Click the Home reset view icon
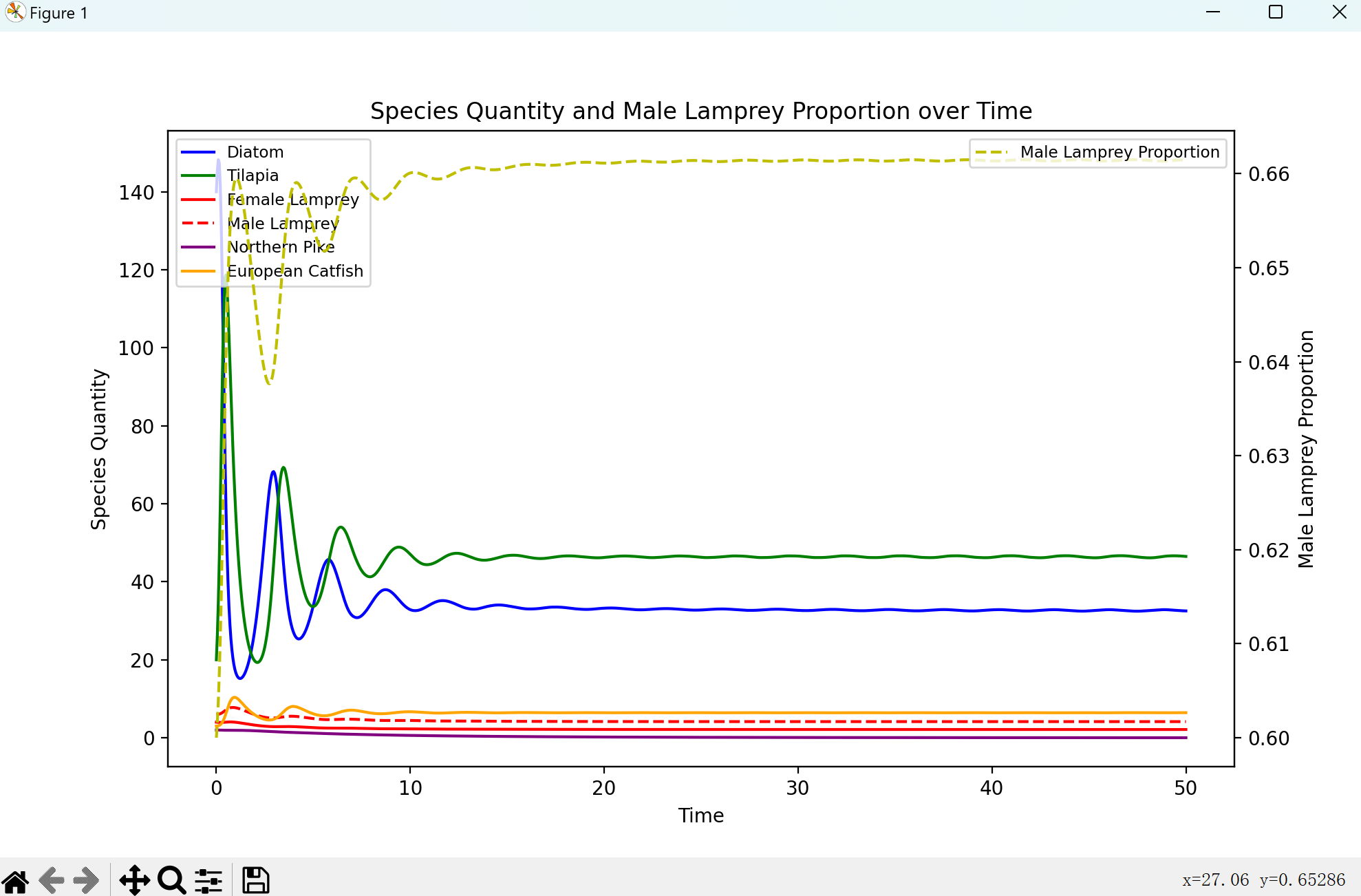The width and height of the screenshot is (1361, 896). (15, 880)
